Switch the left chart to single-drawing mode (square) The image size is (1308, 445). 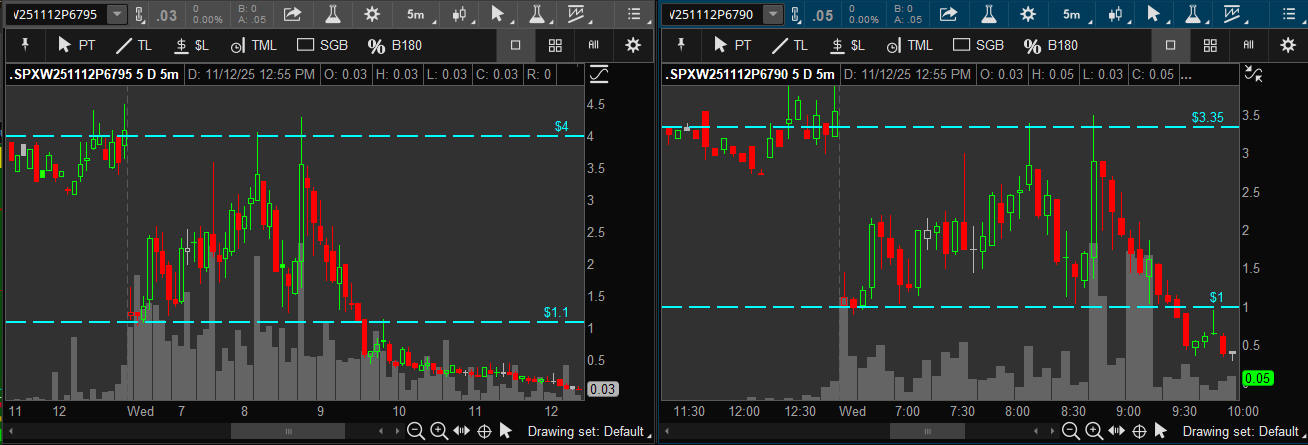pos(515,45)
